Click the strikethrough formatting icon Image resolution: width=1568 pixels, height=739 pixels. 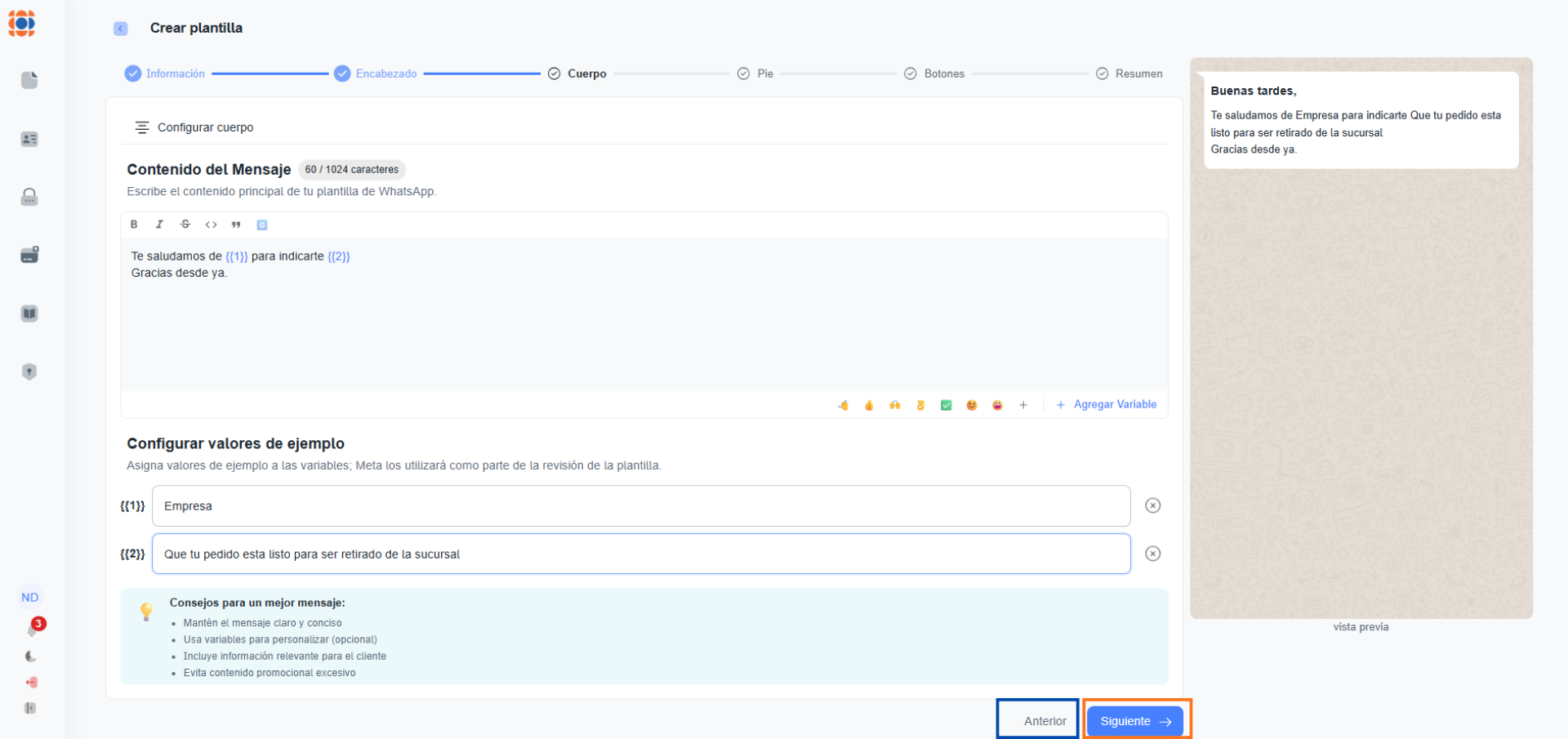tap(185, 225)
